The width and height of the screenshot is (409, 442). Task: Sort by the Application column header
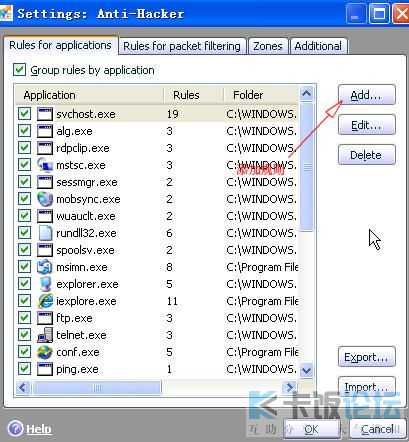(90, 95)
